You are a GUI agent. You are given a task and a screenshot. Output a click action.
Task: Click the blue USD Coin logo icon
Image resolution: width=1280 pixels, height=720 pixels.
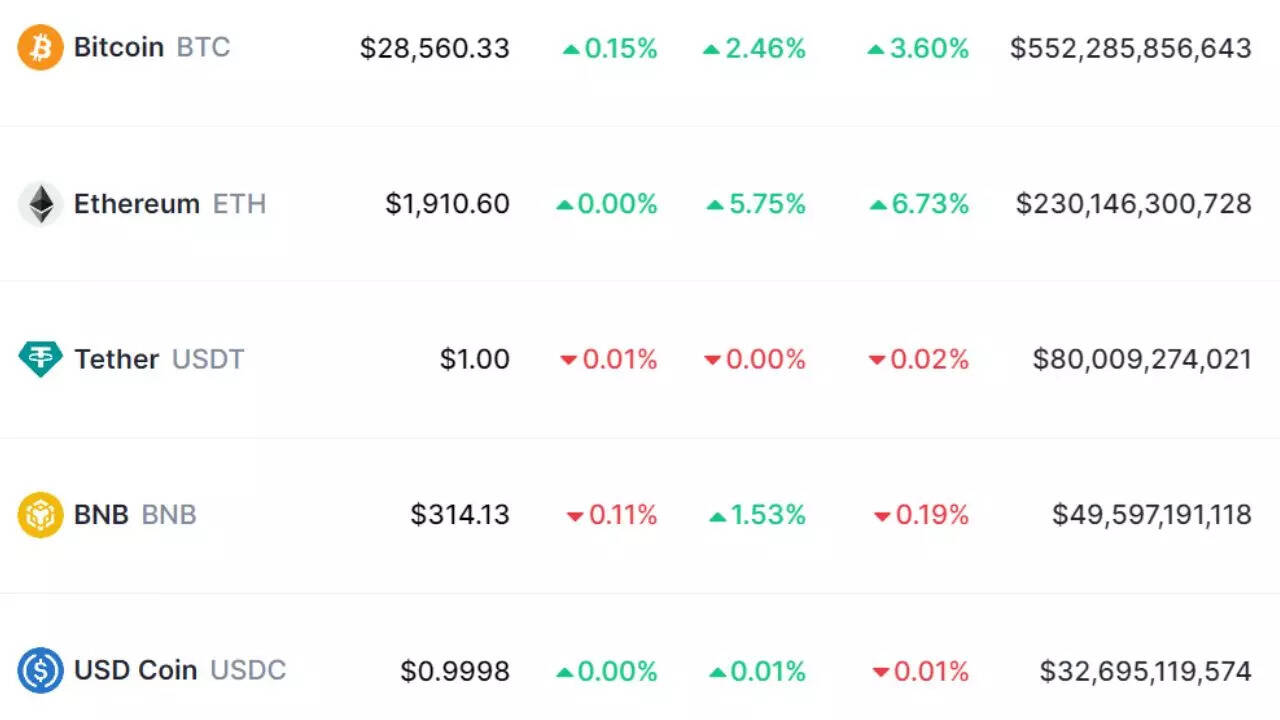40,670
